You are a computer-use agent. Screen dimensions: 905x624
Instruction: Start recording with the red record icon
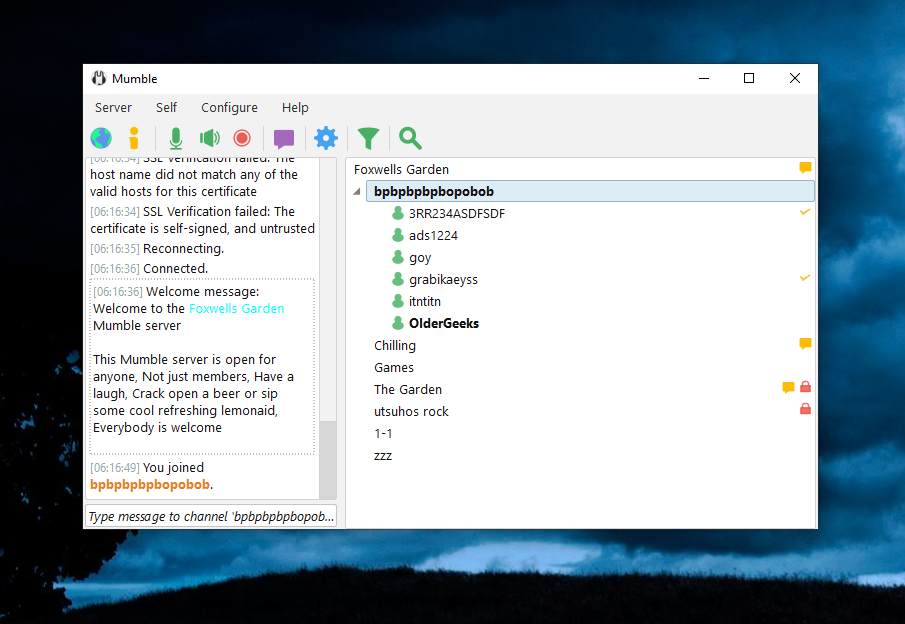242,139
